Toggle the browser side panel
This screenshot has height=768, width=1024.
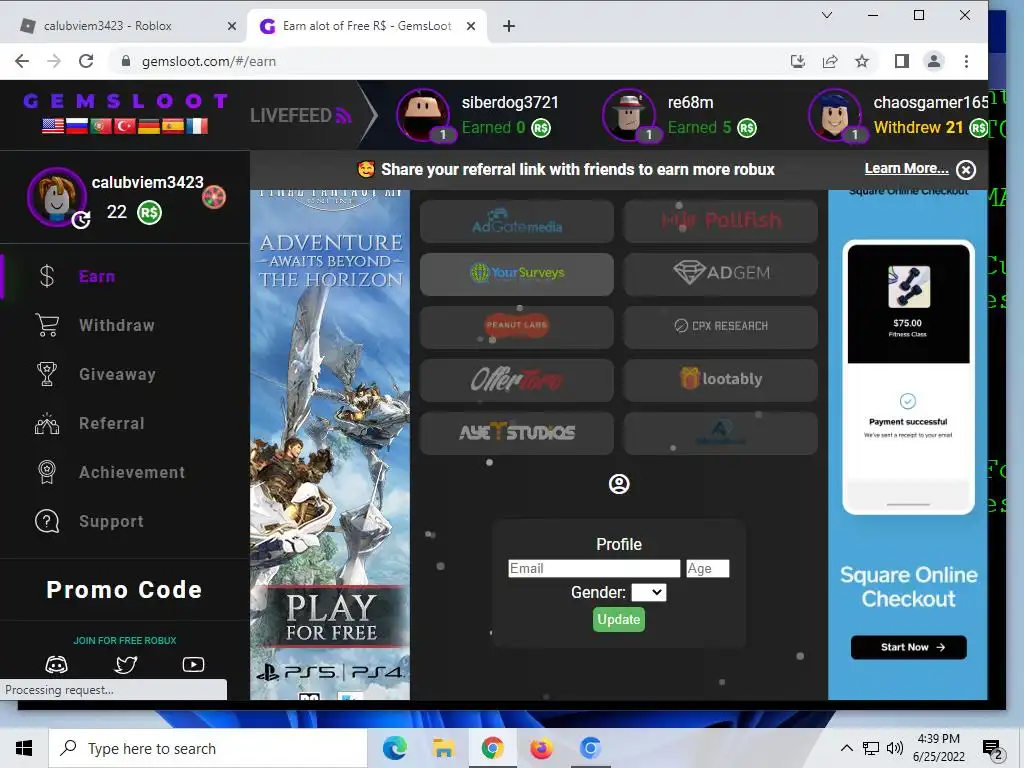pos(902,61)
